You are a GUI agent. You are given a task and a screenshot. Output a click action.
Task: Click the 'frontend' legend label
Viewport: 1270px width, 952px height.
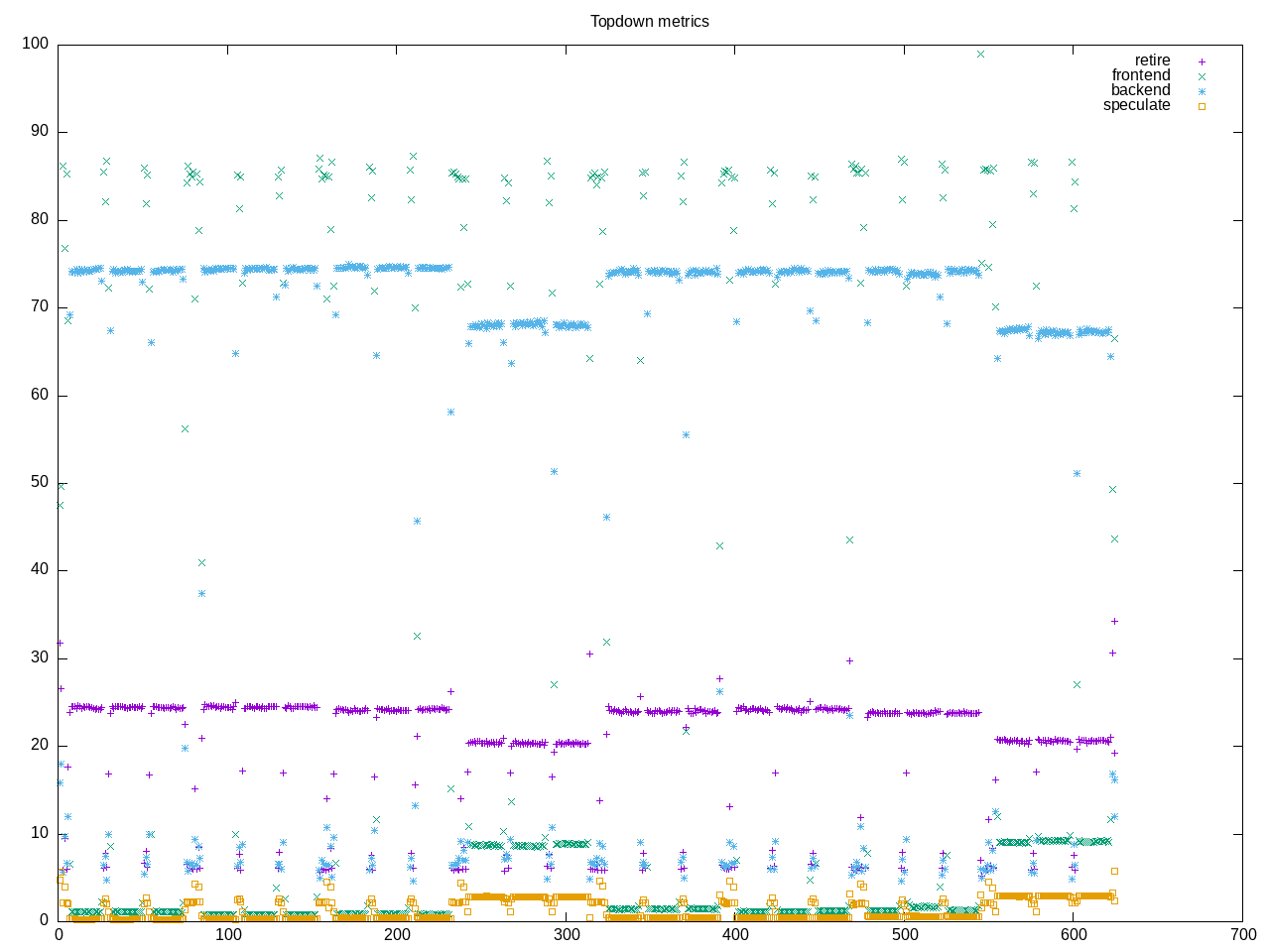pos(1140,75)
